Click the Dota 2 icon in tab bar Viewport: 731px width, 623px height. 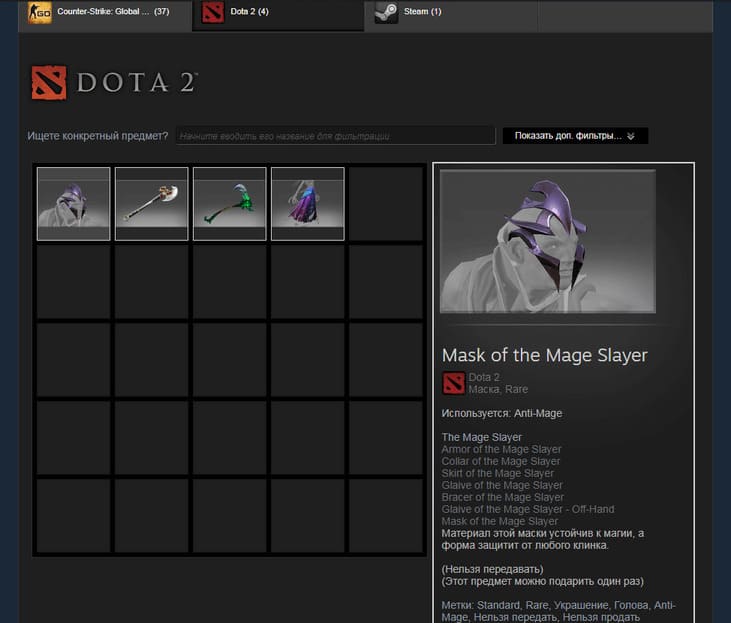click(213, 12)
